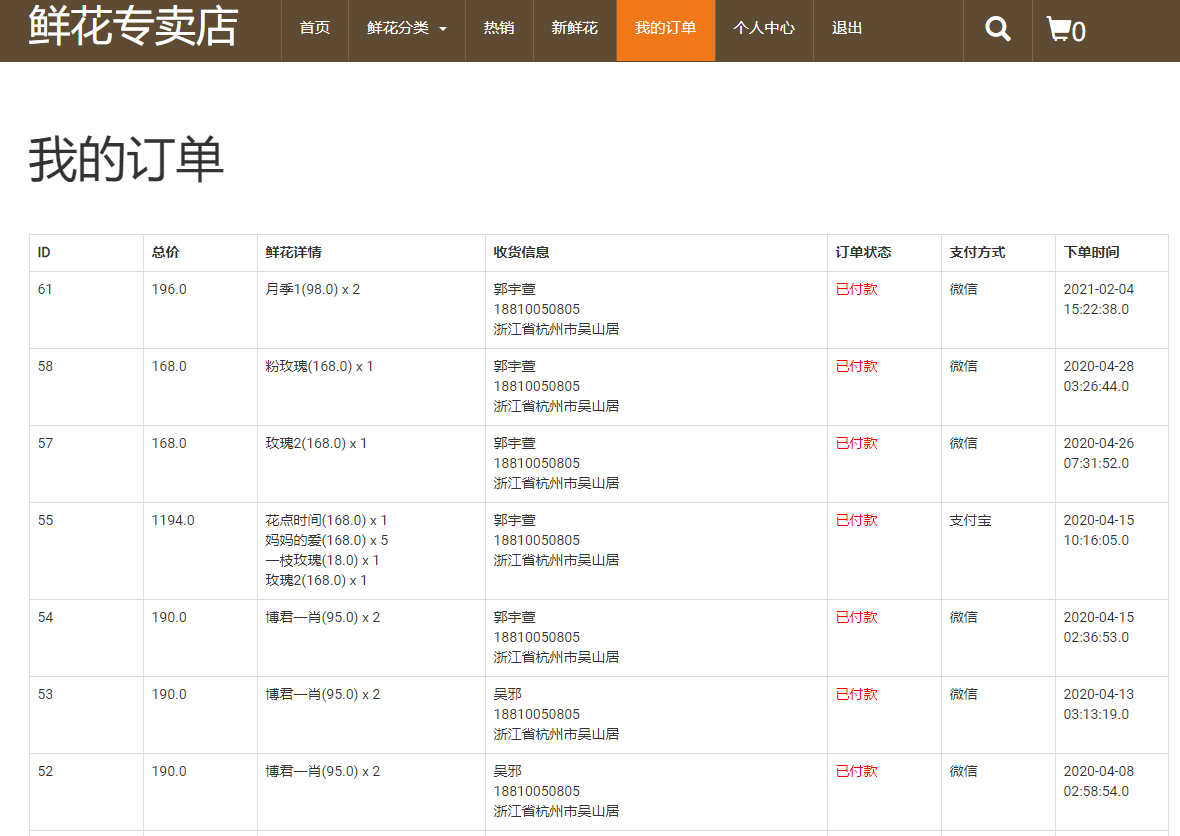
Task: Click the ID column header
Action: click(x=41, y=252)
